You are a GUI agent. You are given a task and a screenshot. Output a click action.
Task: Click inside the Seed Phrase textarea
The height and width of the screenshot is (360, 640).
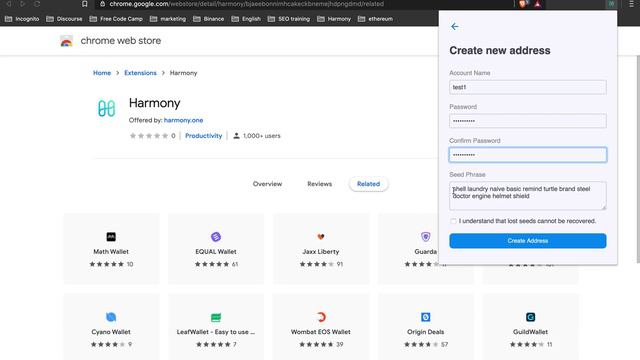pyautogui.click(x=528, y=196)
